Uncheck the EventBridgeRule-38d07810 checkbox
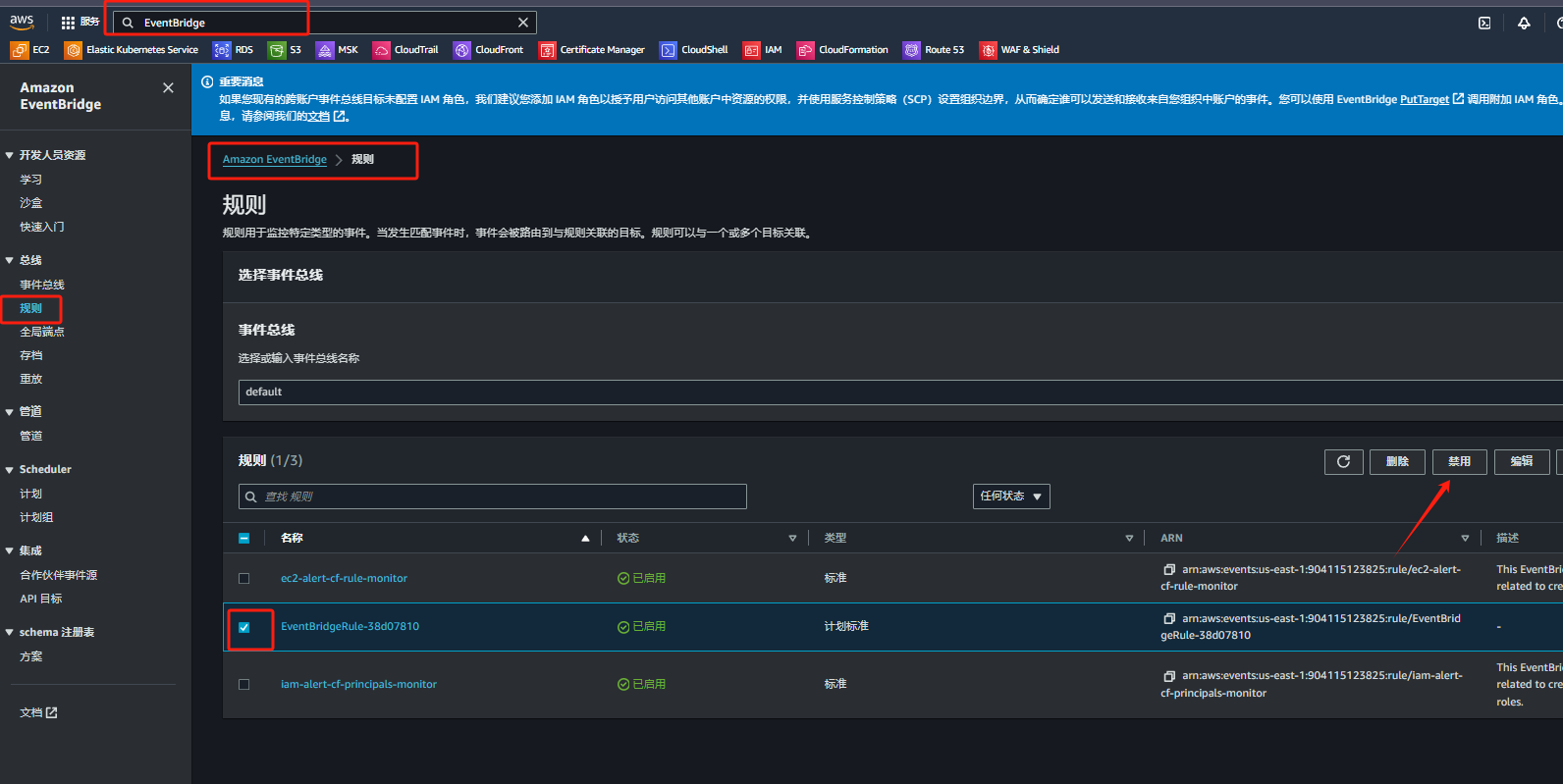Image resolution: width=1563 pixels, height=784 pixels. click(x=244, y=627)
